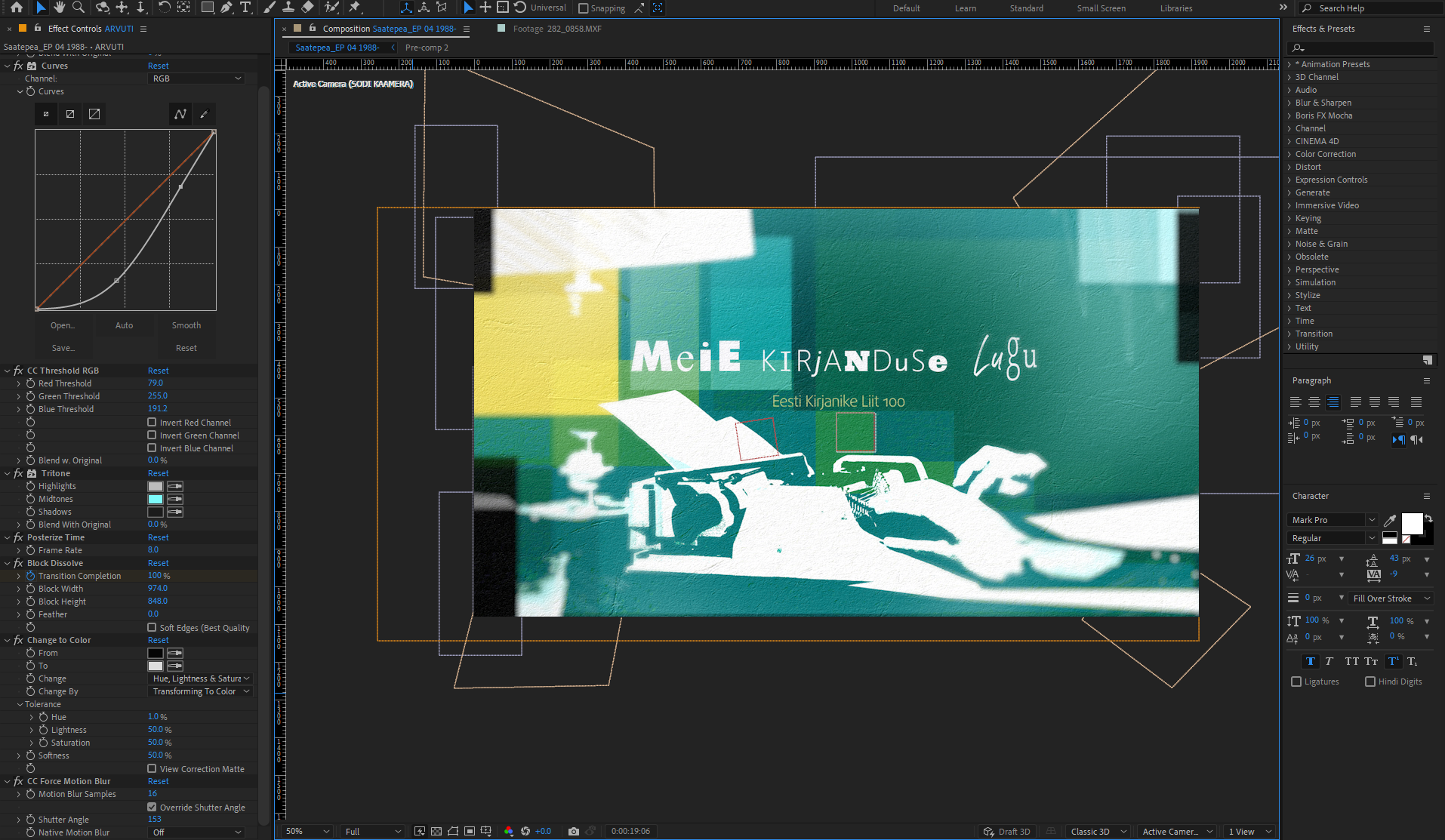Select the Puppet Pin tool

[355, 8]
